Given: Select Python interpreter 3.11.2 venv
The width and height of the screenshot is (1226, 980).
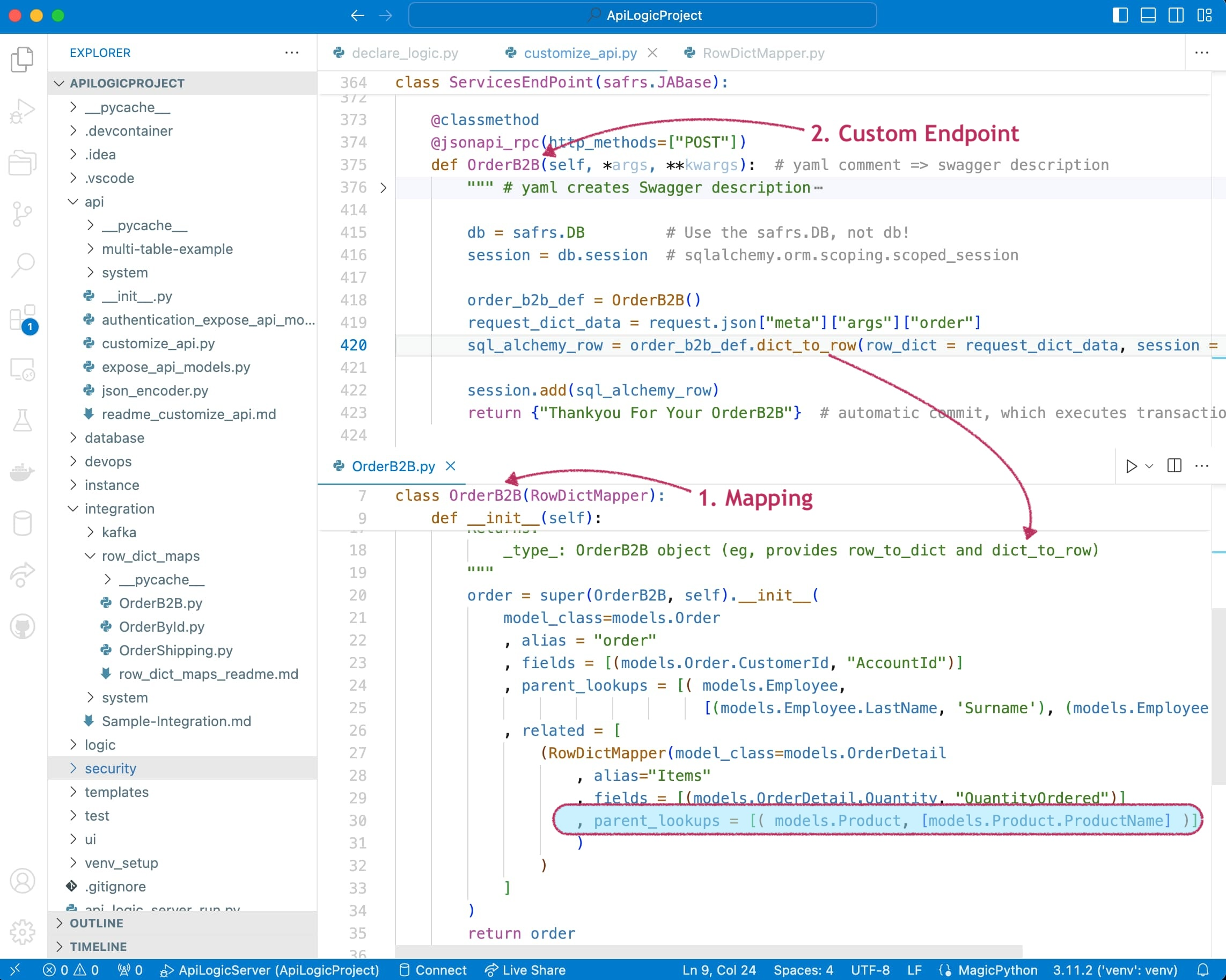Looking at the screenshot, I should (x=1115, y=970).
